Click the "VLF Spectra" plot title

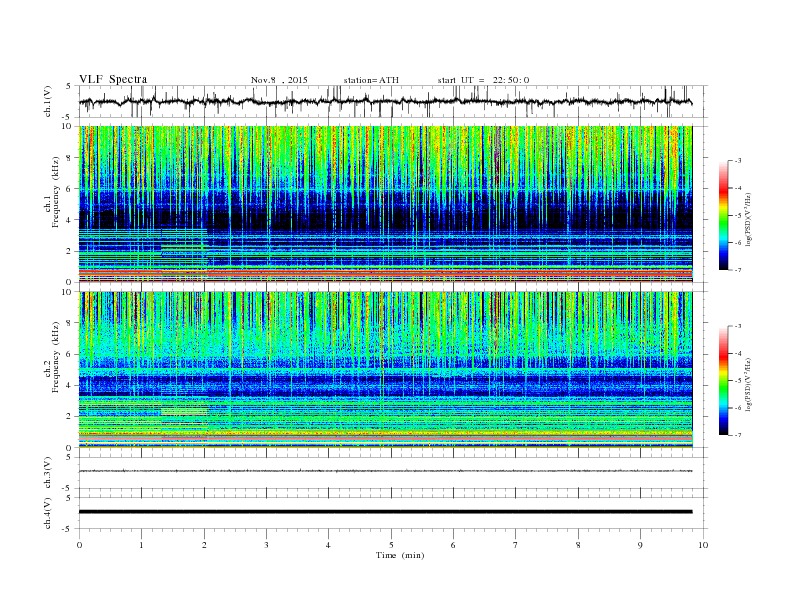click(113, 79)
